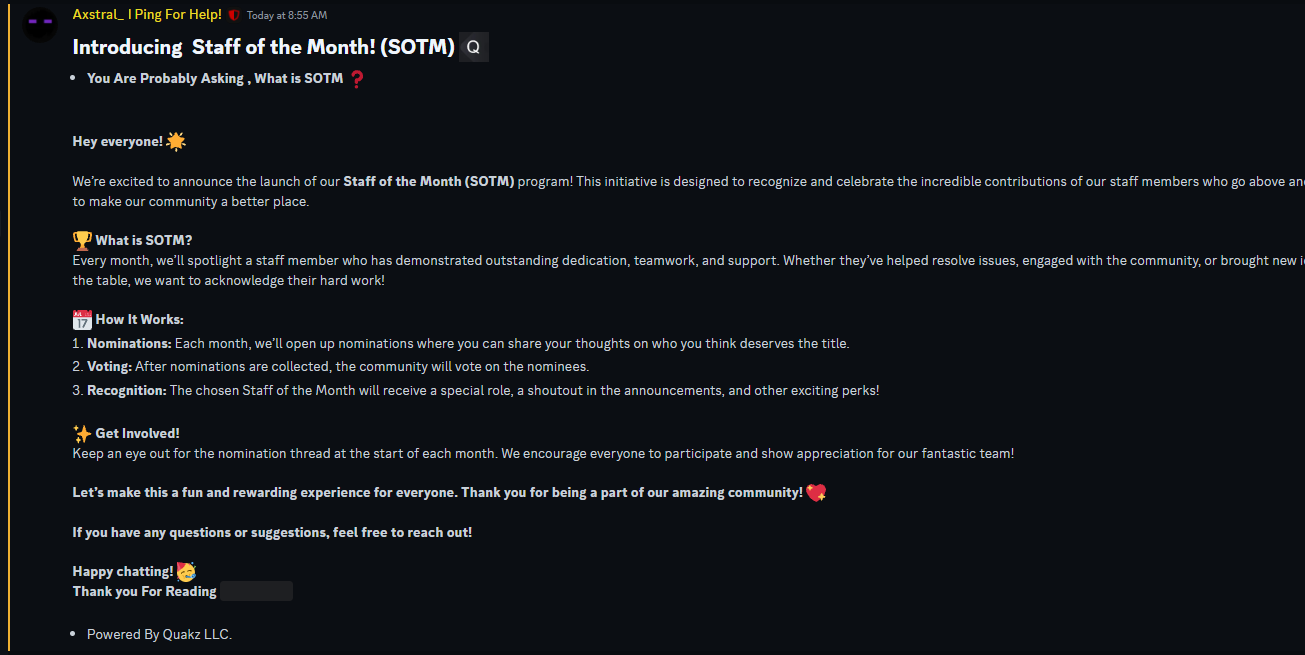This screenshot has width=1305, height=655.
Task: Click the red shield role icon
Action: pyautogui.click(x=234, y=15)
